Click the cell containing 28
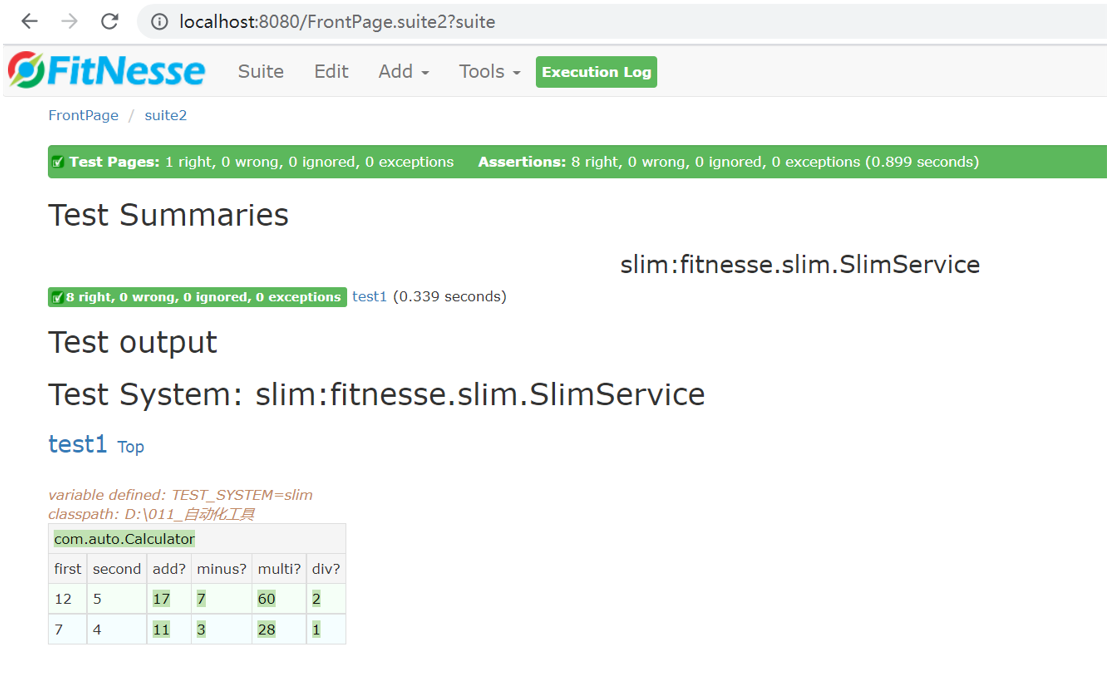The image size is (1110, 680). click(x=279, y=629)
